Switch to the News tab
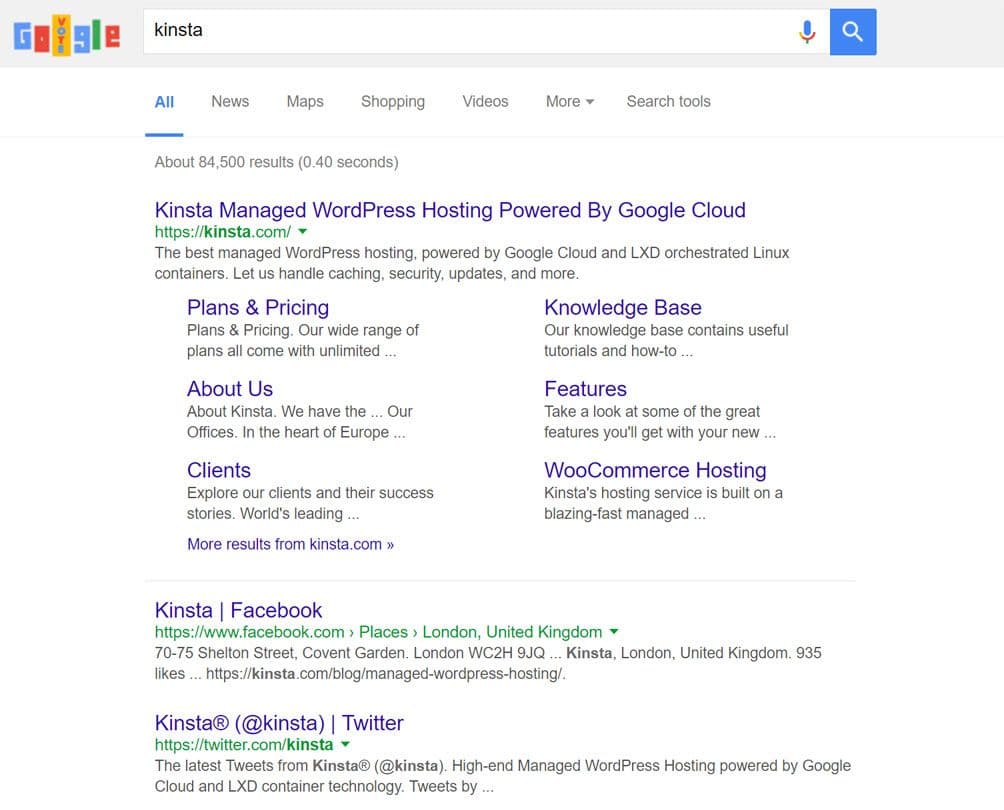The height and width of the screenshot is (810, 1004). (230, 101)
